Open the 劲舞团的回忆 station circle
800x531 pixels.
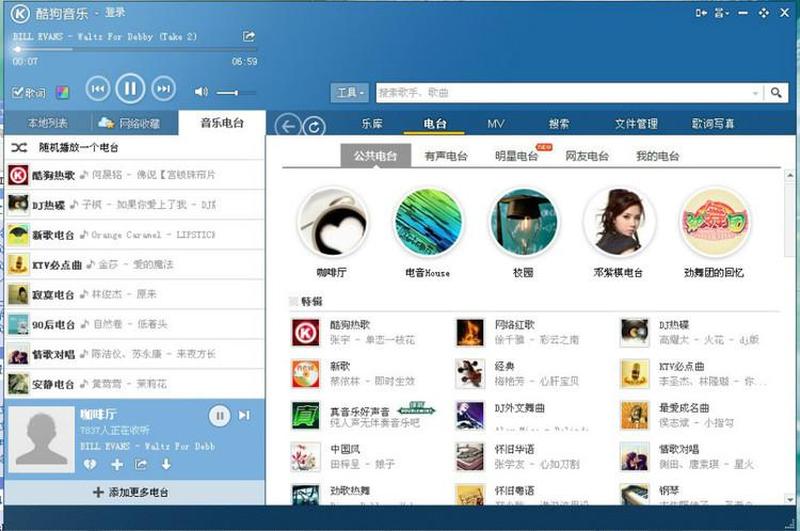[714, 221]
